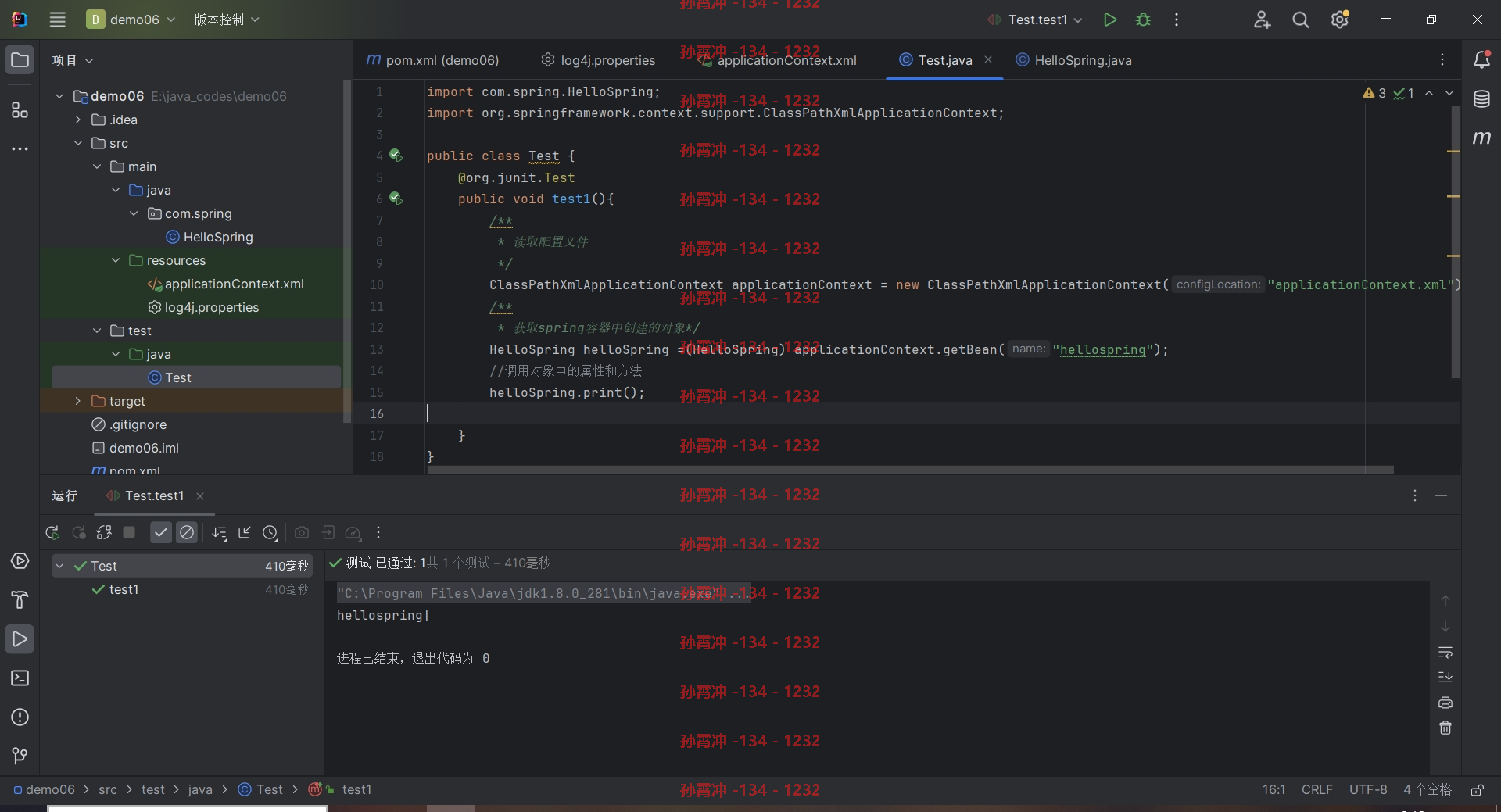Collapse the resources folder

click(116, 260)
